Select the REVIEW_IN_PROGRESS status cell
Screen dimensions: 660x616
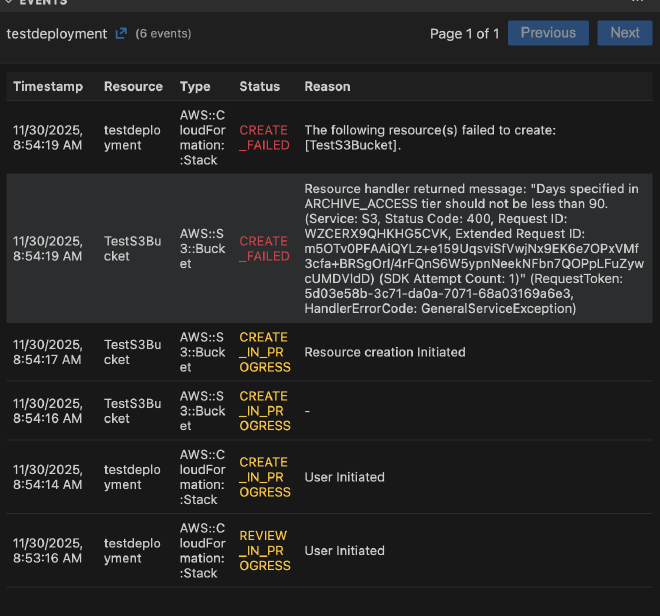[264, 551]
